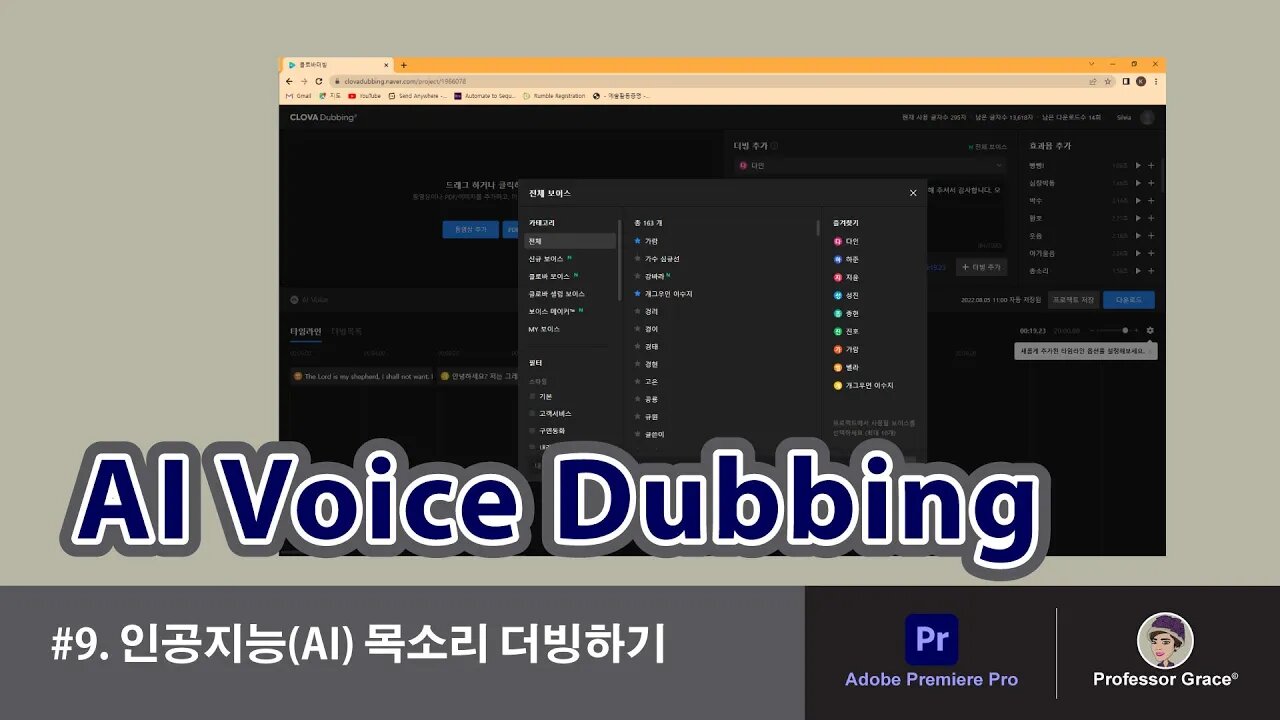Open the Gmail bookmark
The height and width of the screenshot is (720, 1280).
point(299,96)
